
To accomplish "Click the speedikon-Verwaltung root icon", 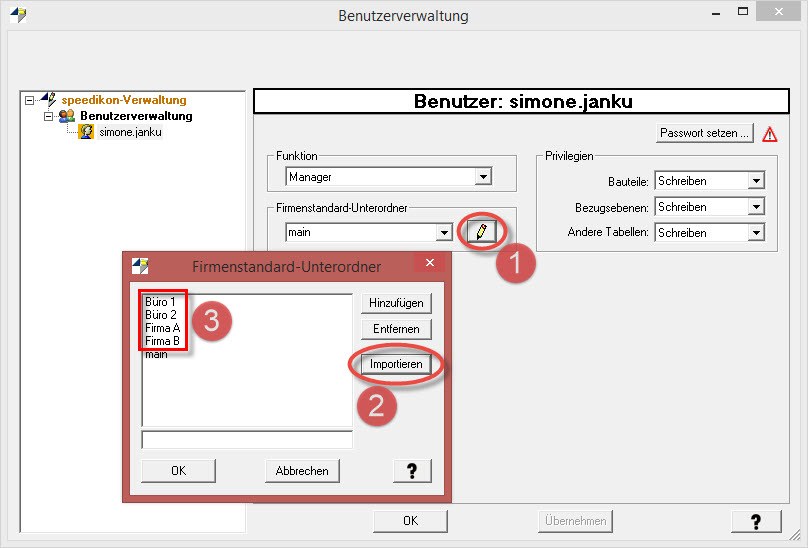I will (x=48, y=98).
